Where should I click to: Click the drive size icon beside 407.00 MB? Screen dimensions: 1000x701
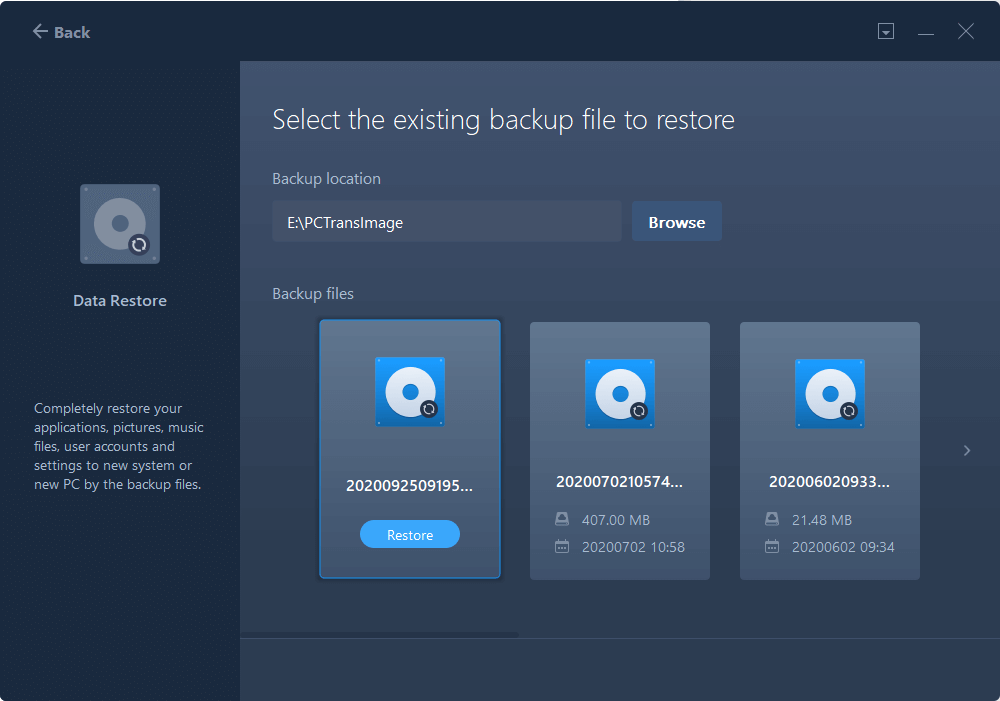[562, 520]
